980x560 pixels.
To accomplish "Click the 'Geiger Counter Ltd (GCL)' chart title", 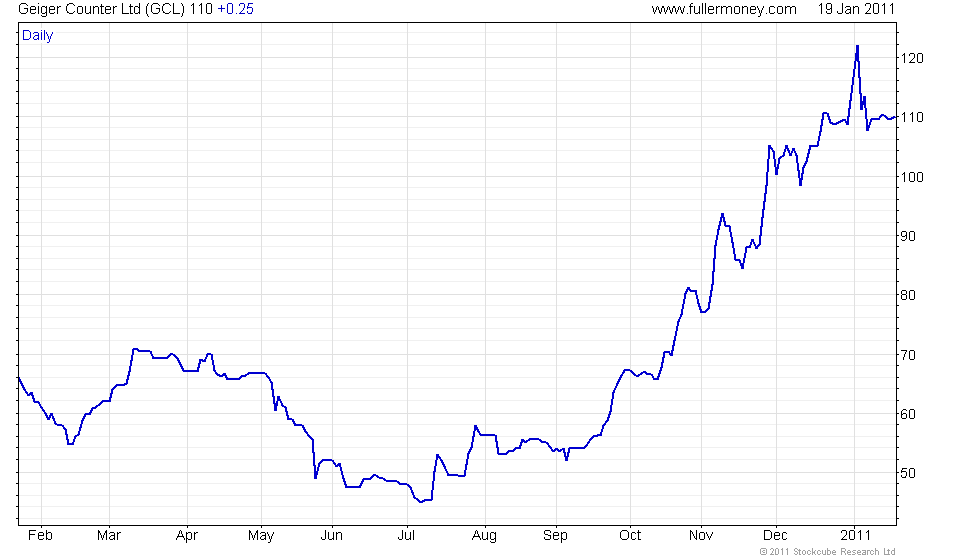I will [x=102, y=9].
